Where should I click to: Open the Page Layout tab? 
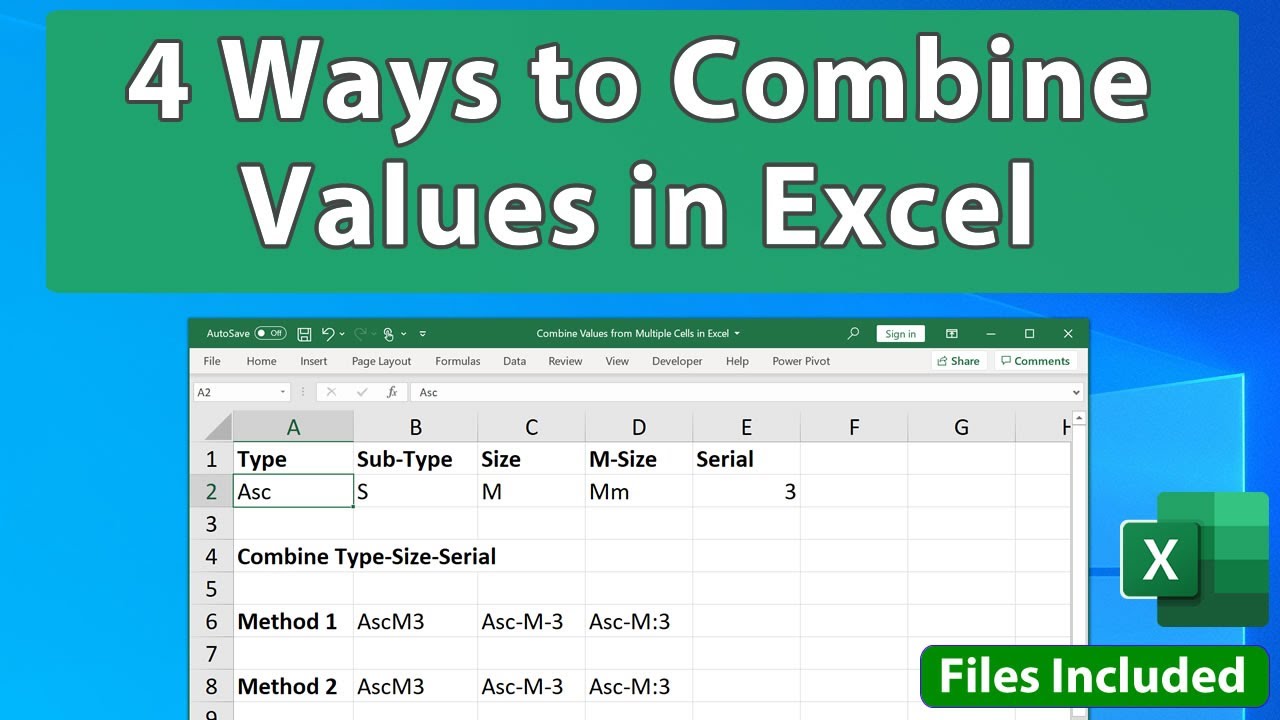coord(381,361)
